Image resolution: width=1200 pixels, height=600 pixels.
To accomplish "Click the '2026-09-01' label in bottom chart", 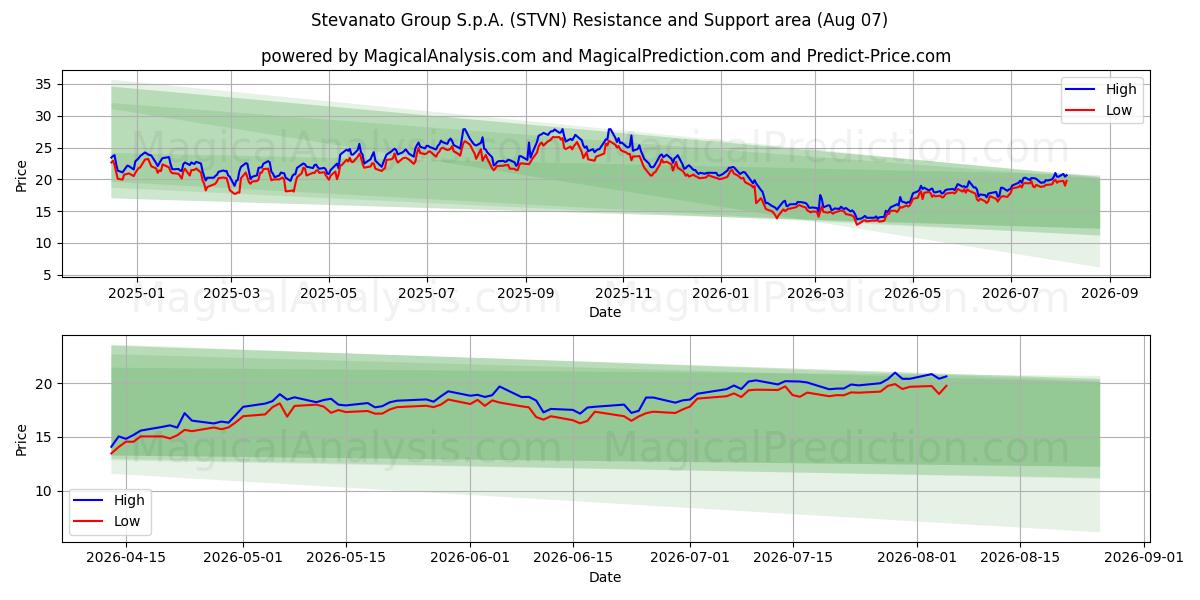I will pos(1146,557).
